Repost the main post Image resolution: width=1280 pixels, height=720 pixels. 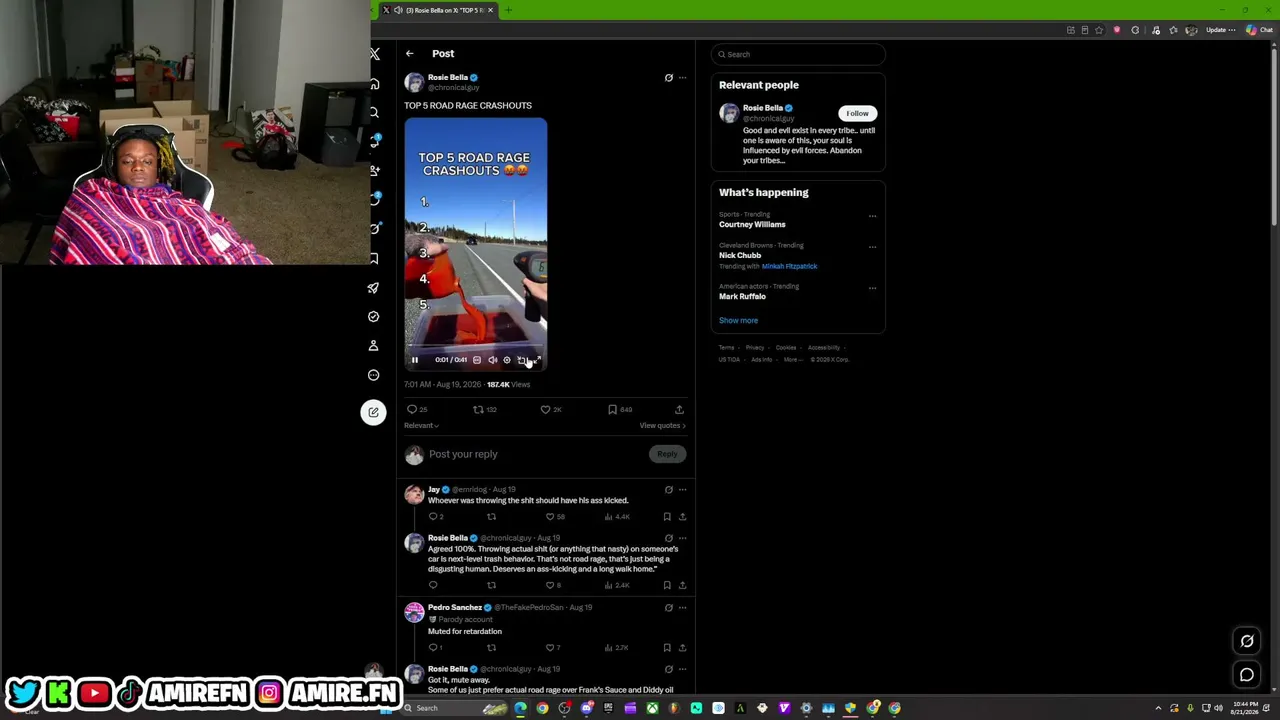tap(479, 409)
